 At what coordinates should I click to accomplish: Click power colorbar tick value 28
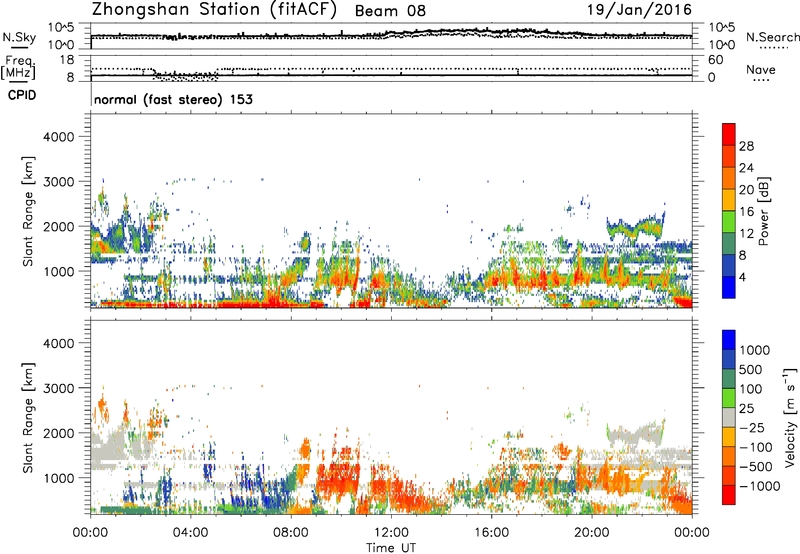point(746,146)
